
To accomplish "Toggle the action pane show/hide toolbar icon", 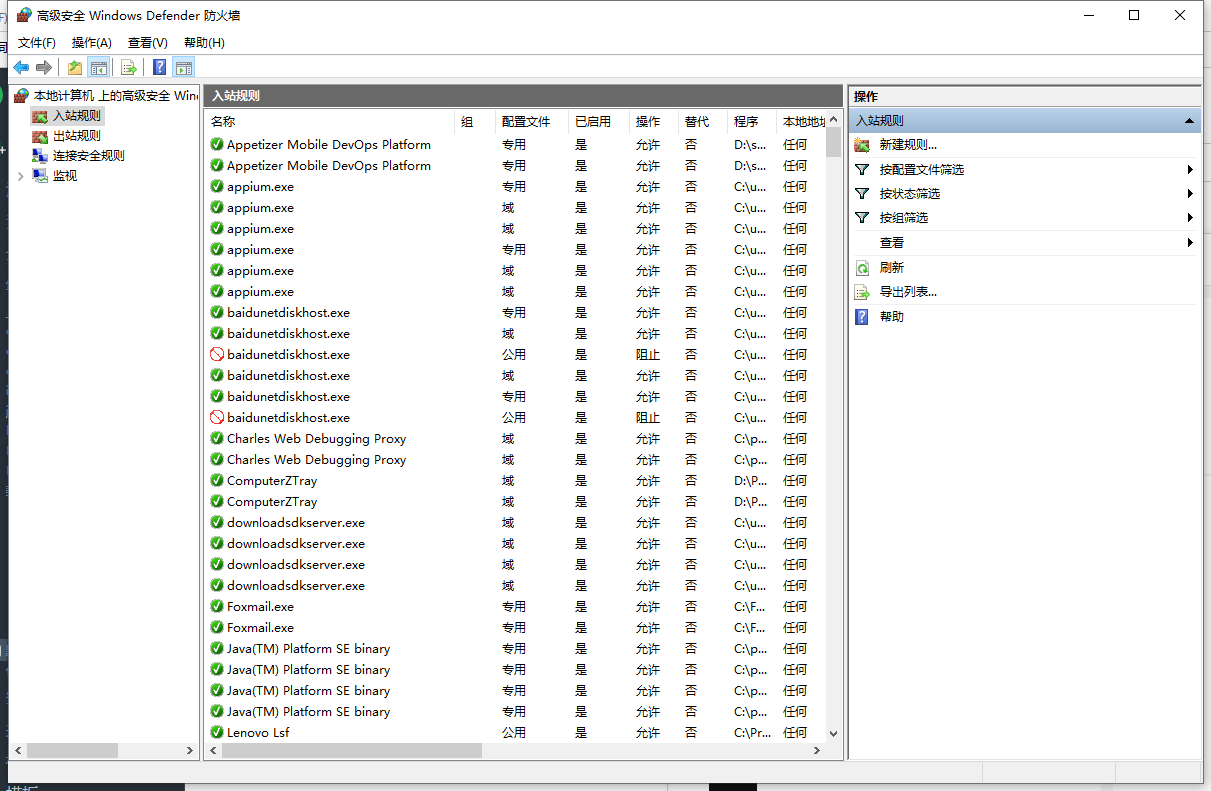I will pos(183,68).
